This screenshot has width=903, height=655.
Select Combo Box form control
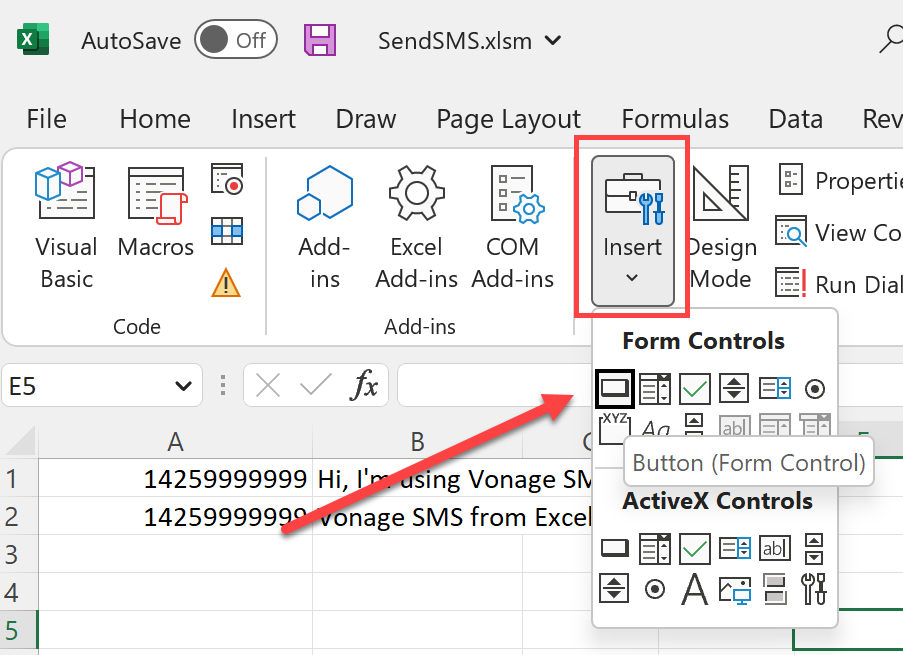[655, 388]
